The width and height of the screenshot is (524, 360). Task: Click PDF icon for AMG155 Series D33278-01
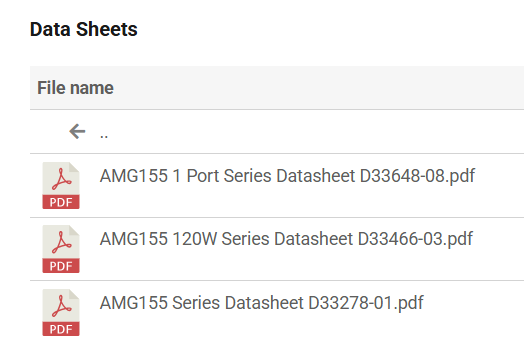pyautogui.click(x=61, y=313)
